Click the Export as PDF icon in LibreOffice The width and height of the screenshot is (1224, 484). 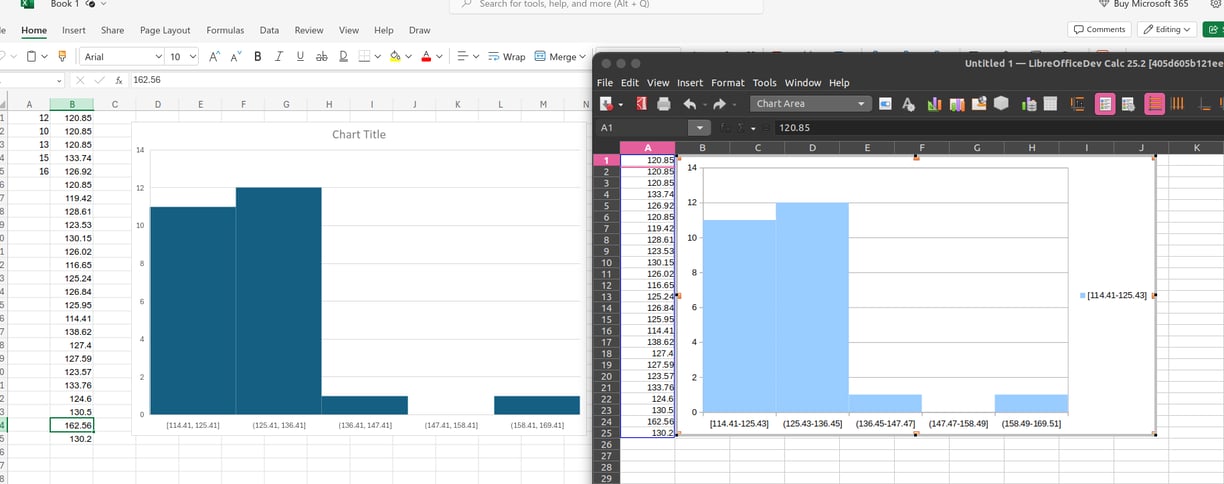coord(641,104)
